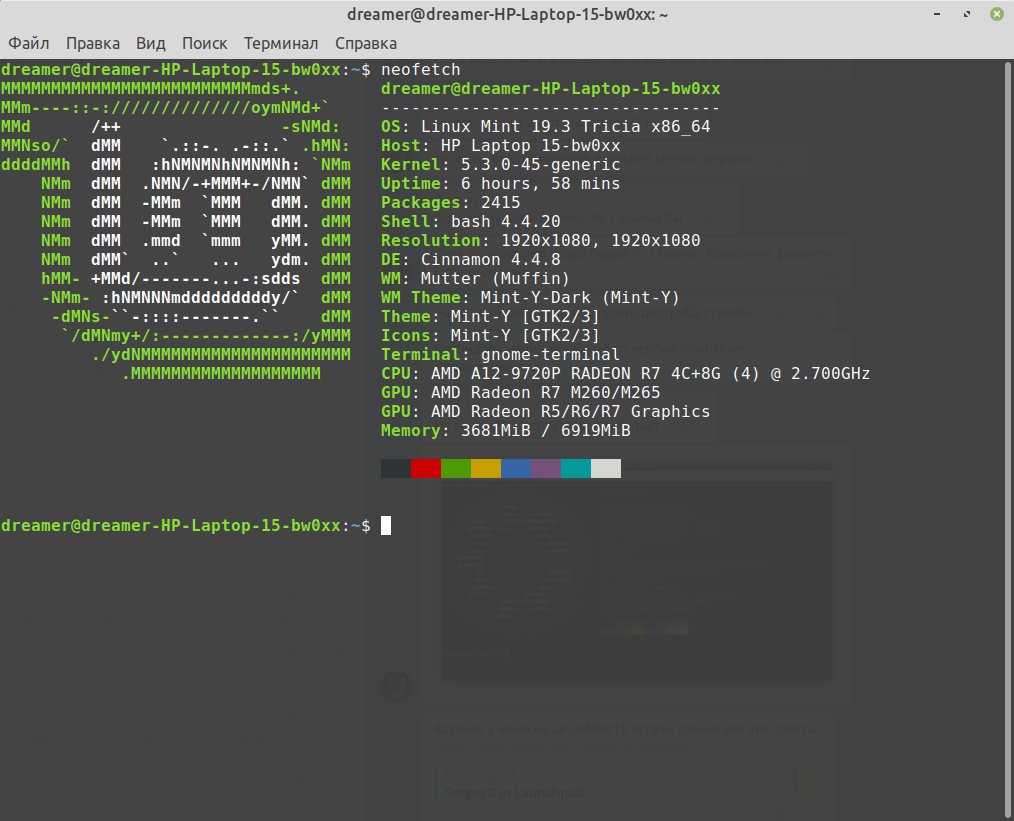
Task: Minimize the terminal window
Action: click(937, 14)
